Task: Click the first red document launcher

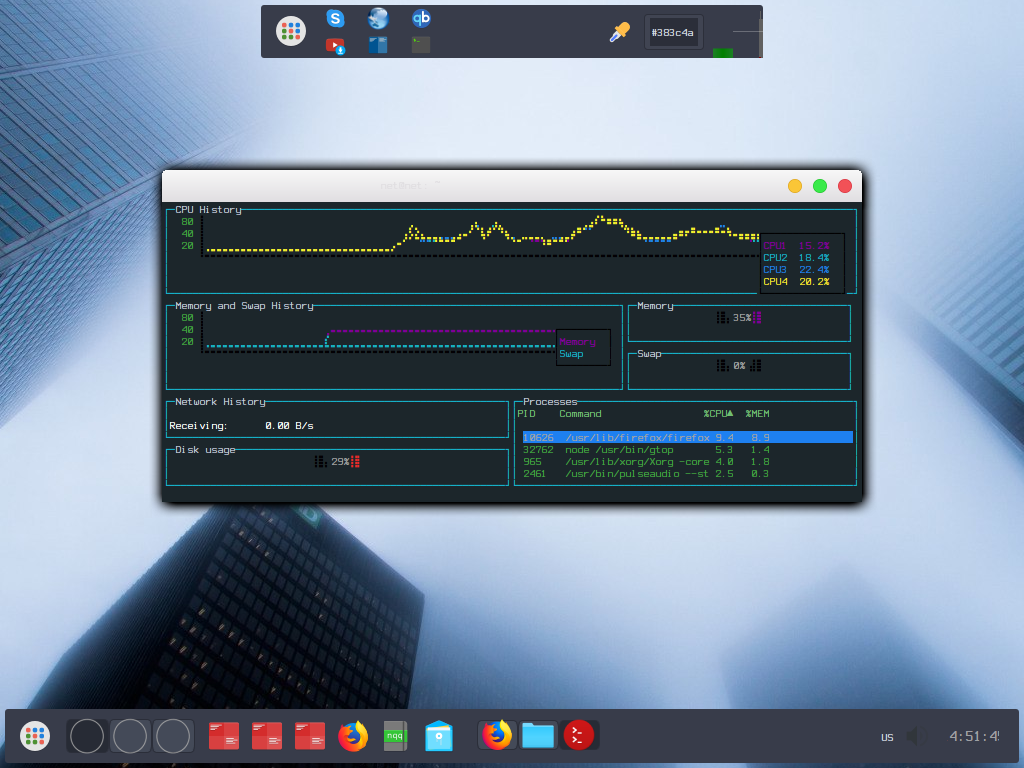Action: click(x=223, y=736)
